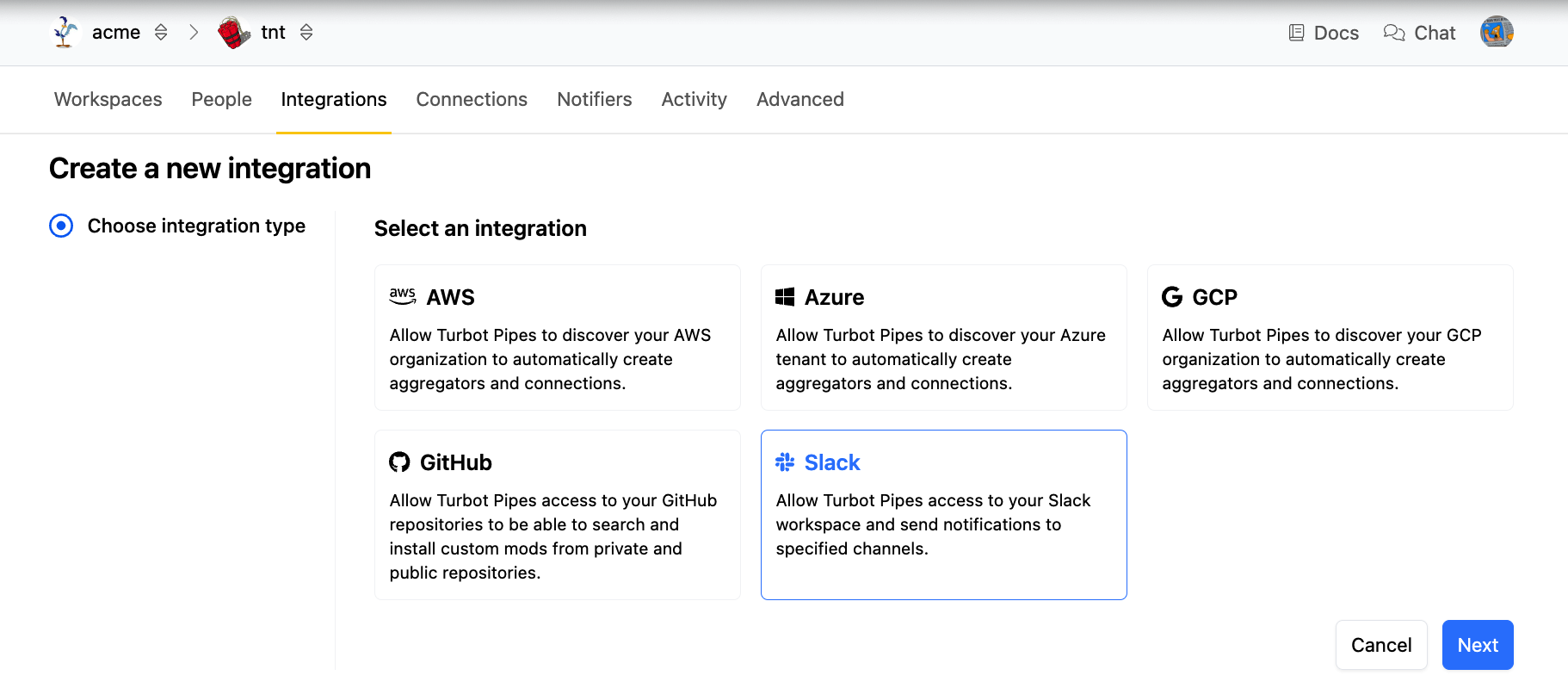Click the Azure Windows logo icon
Screen dimensions: 1568x694
click(785, 297)
